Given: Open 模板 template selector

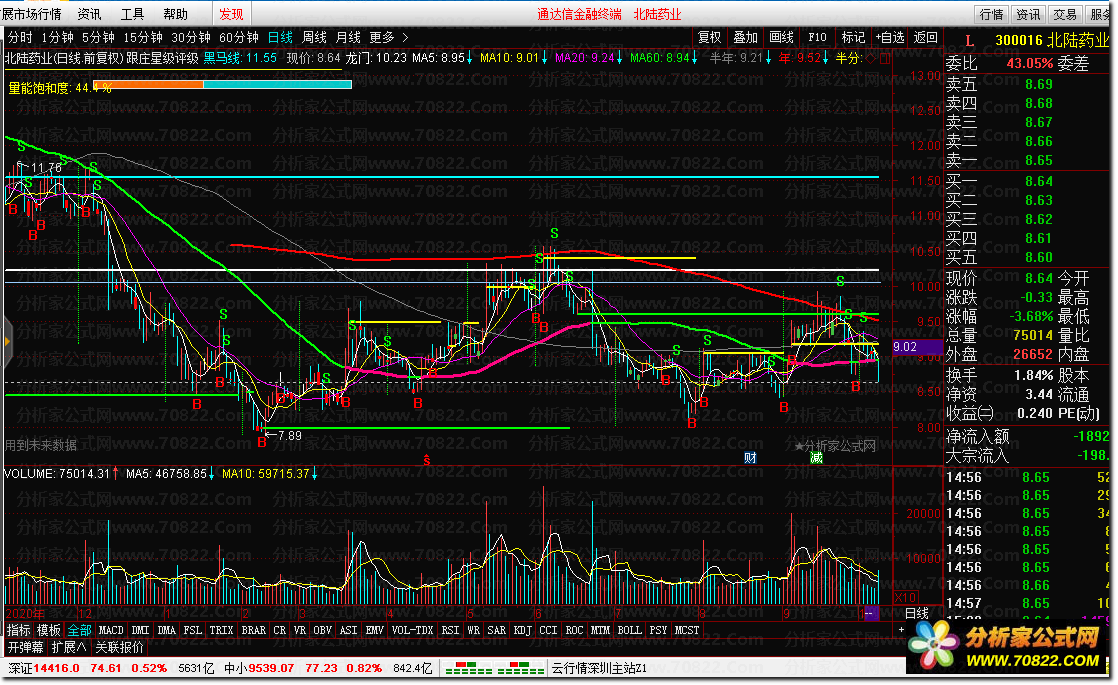Looking at the screenshot, I should click(48, 630).
